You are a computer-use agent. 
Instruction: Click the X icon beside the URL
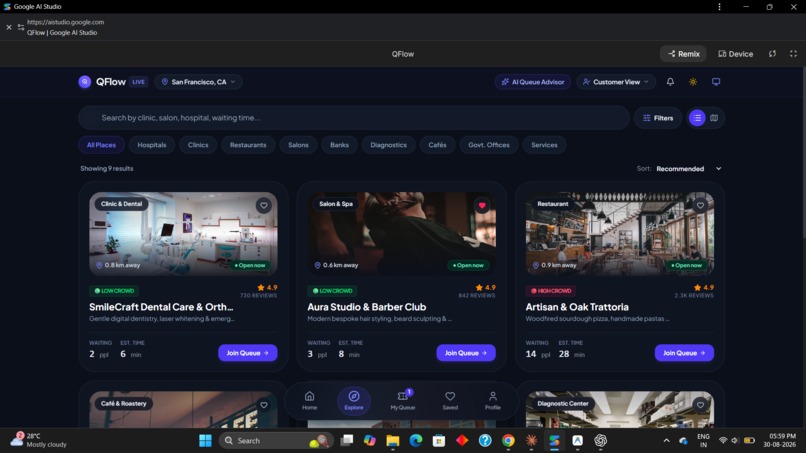(9, 27)
